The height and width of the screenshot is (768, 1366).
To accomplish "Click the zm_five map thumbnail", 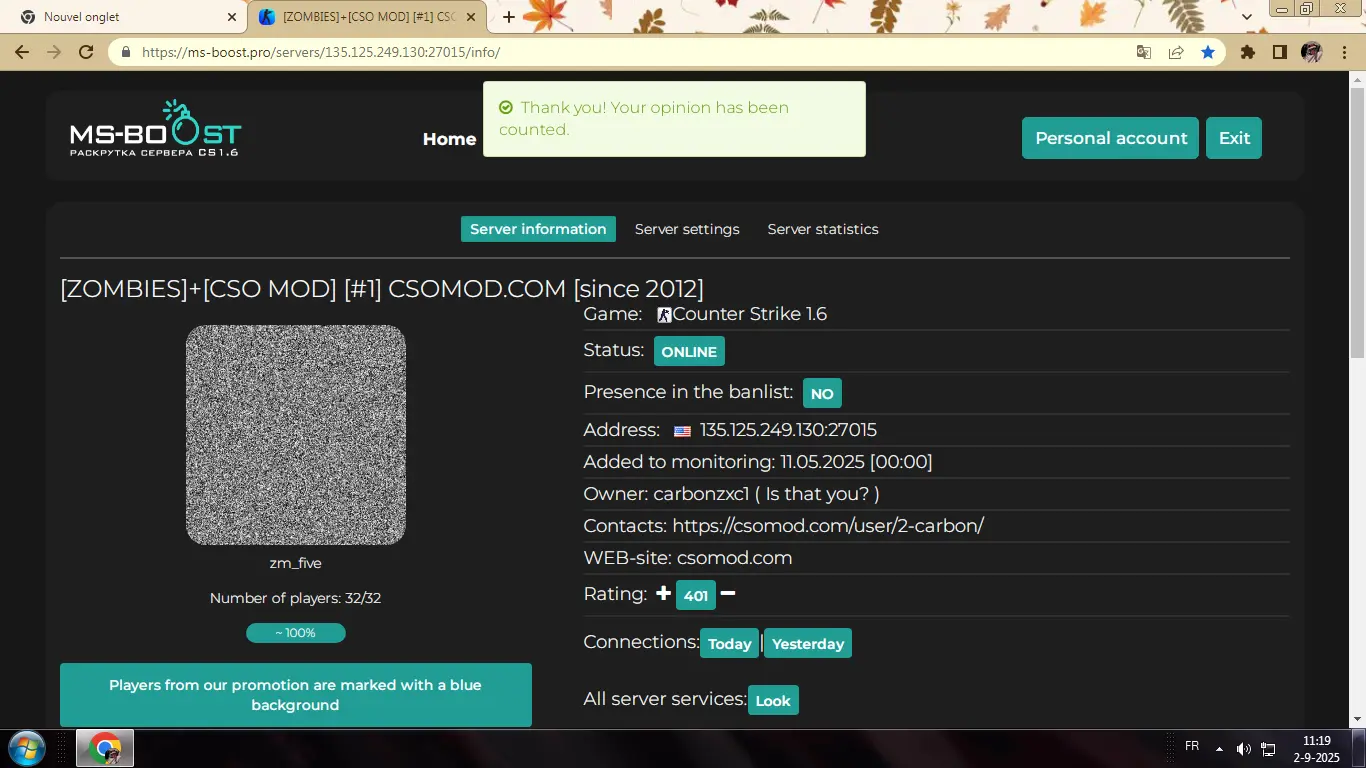I will point(296,435).
